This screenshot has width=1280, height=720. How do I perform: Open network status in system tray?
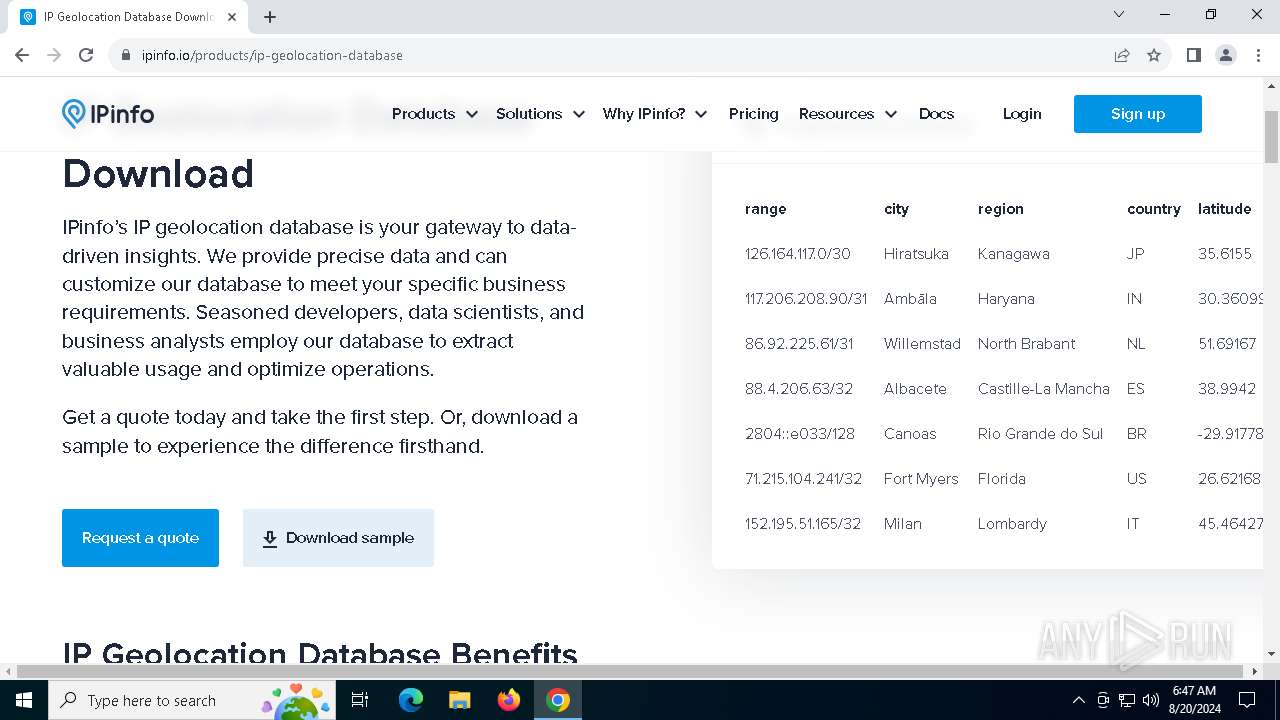pyautogui.click(x=1127, y=700)
